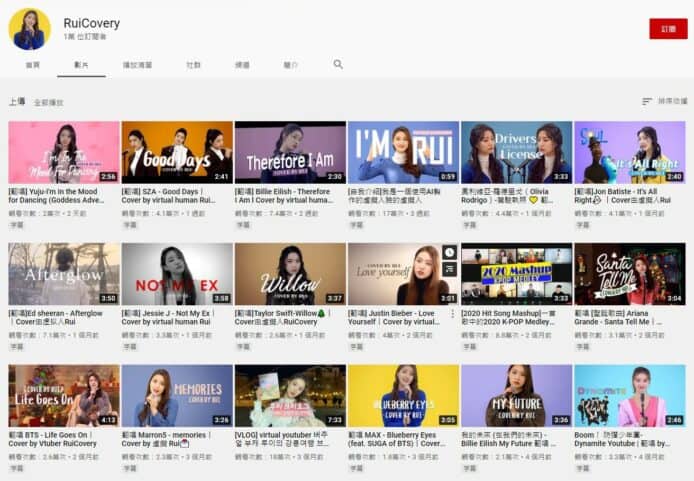The width and height of the screenshot is (694, 481).
Task: Open the 播放清單 playlists tab
Action: click(137, 65)
